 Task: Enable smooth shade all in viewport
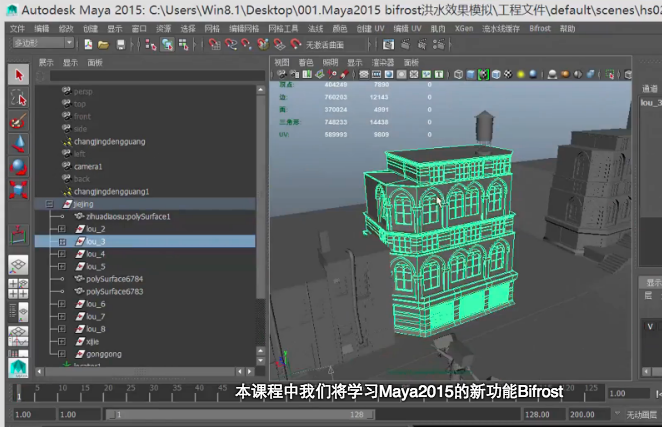(471, 74)
